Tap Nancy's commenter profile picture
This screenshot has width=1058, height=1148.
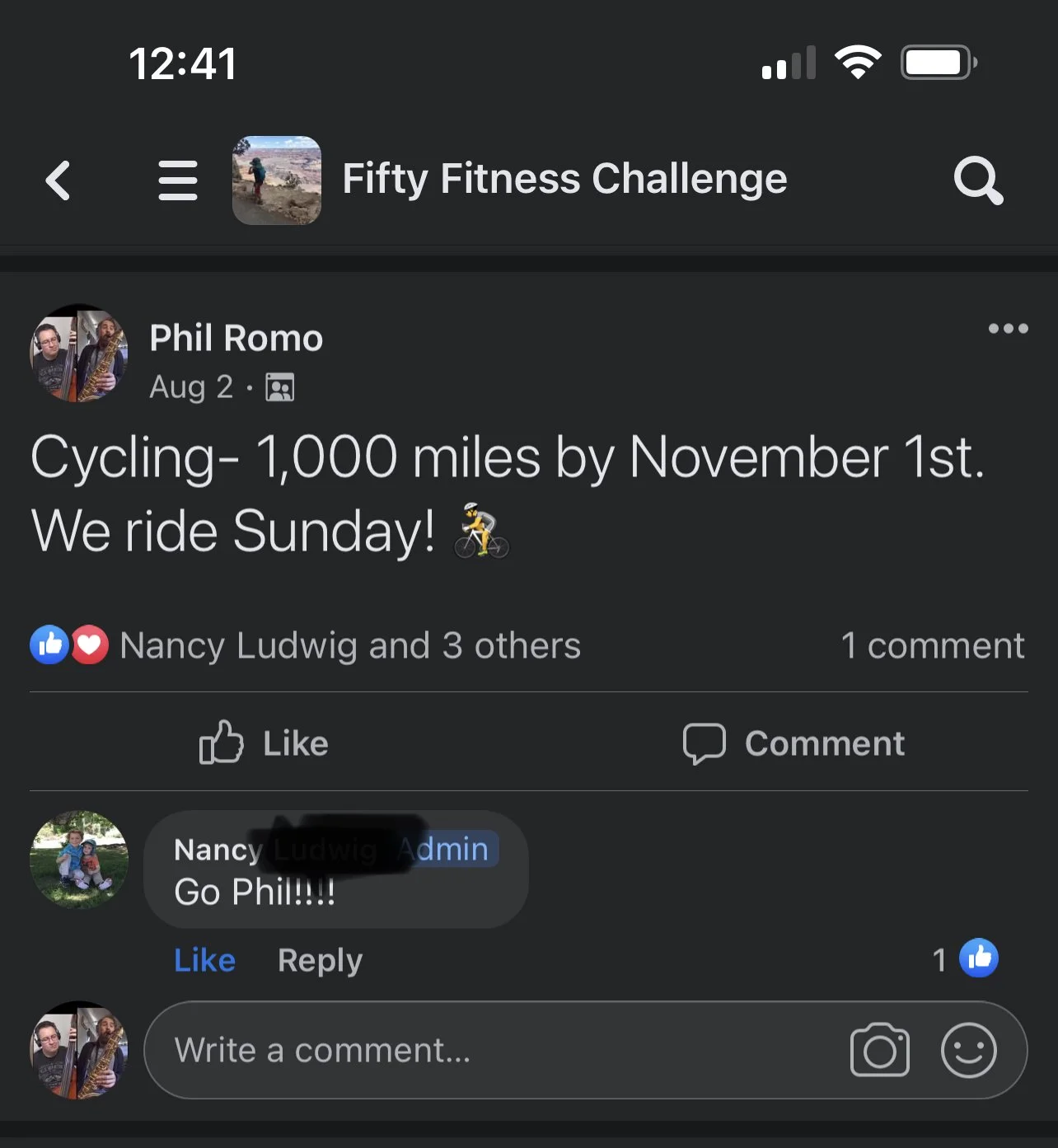point(79,860)
